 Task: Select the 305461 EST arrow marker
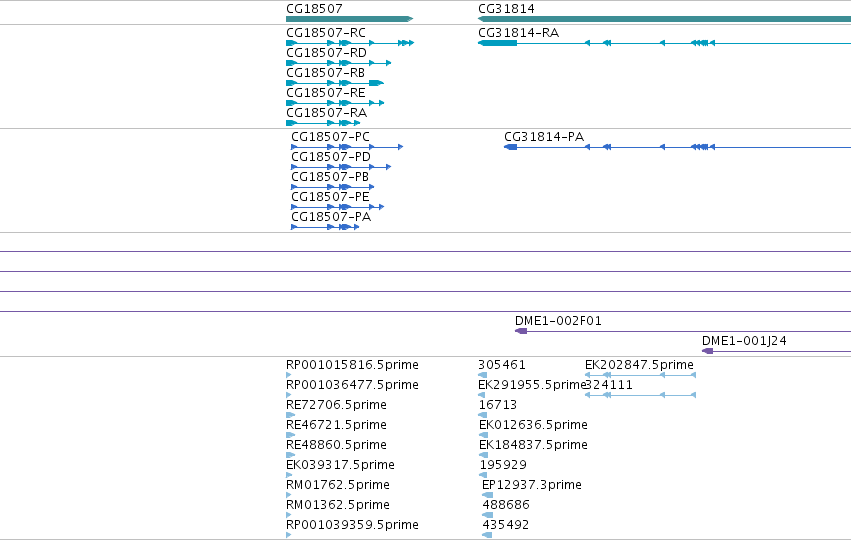[x=482, y=375]
